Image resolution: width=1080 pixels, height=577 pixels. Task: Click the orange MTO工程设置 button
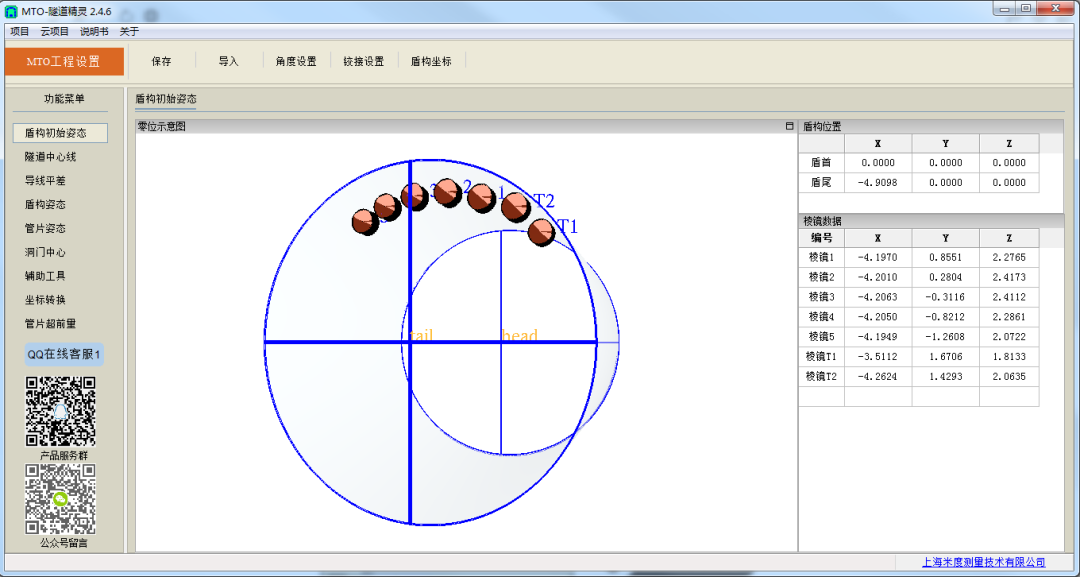(x=63, y=61)
